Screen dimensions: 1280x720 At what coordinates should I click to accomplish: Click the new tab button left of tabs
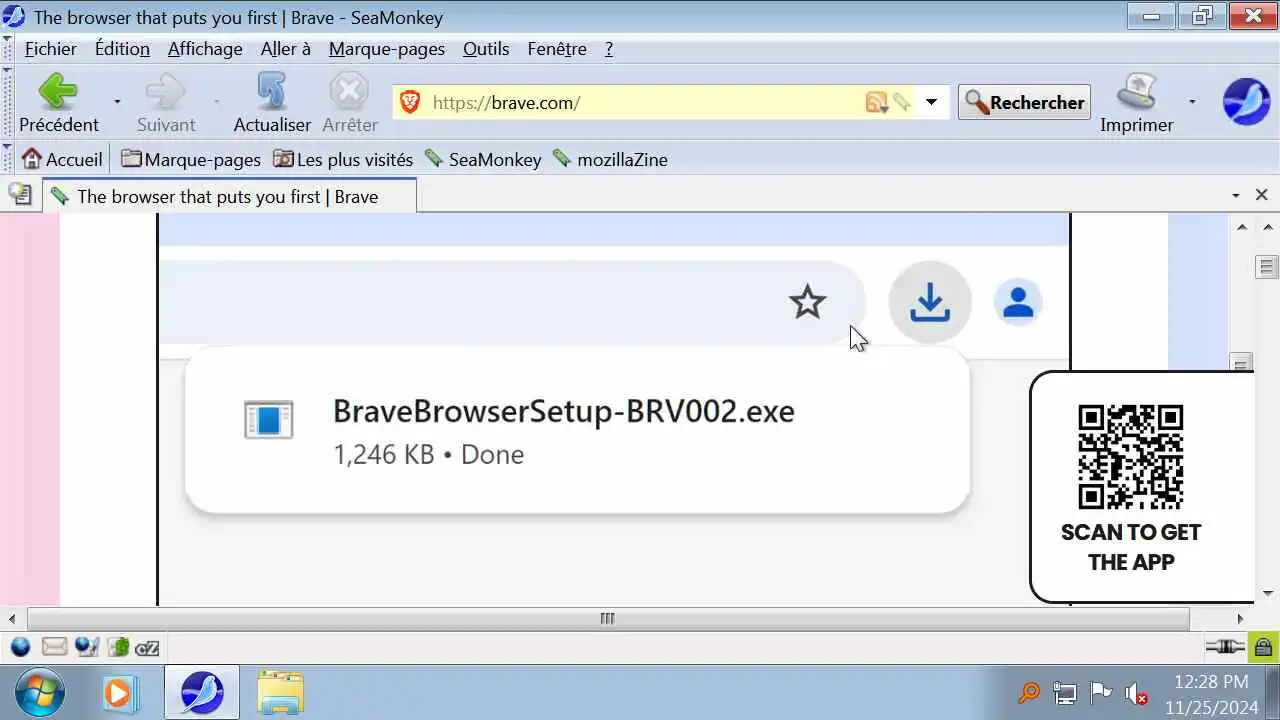click(20, 195)
